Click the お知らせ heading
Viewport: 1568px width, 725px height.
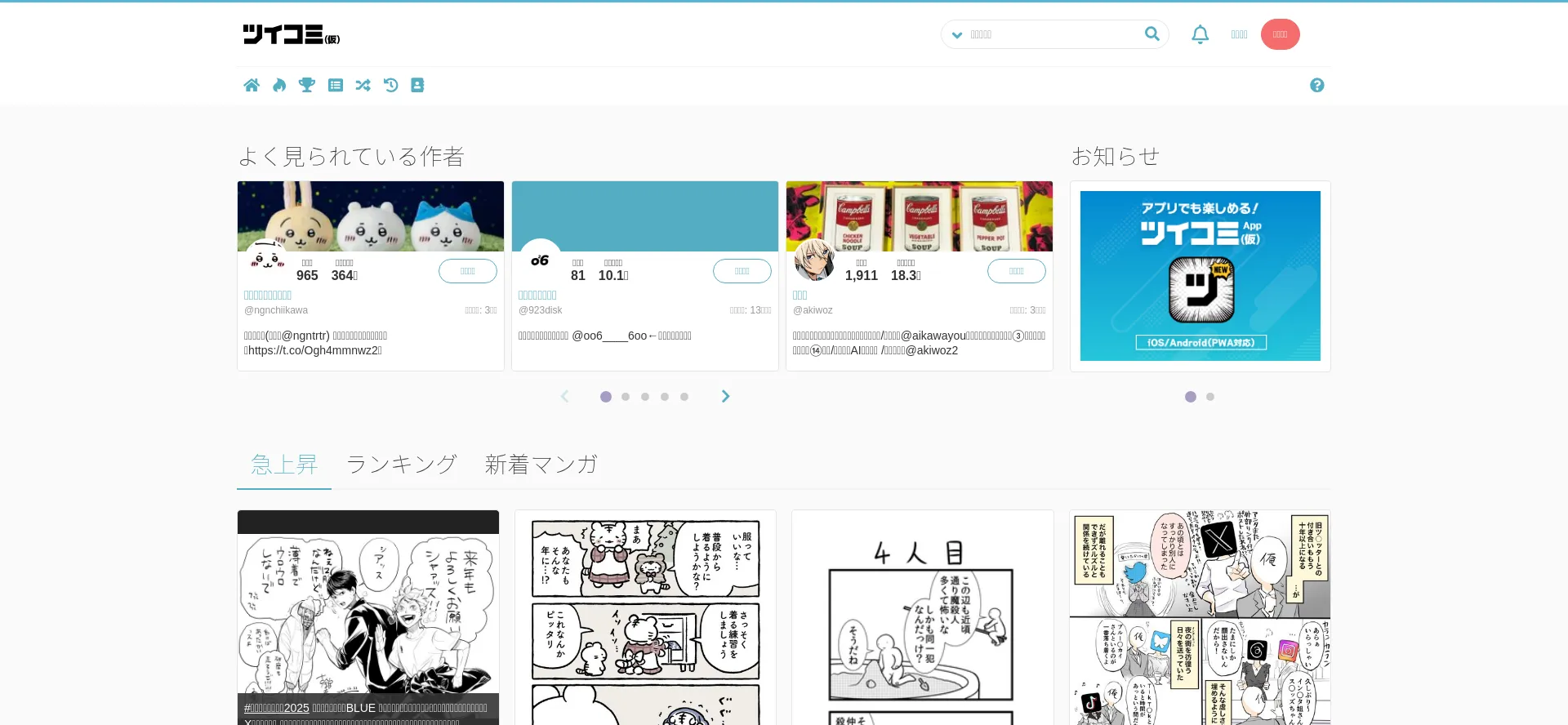coord(1116,156)
